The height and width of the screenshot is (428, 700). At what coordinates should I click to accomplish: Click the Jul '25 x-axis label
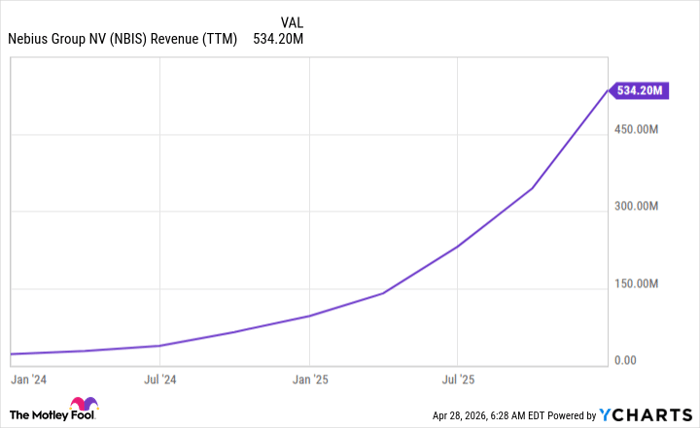[458, 380]
